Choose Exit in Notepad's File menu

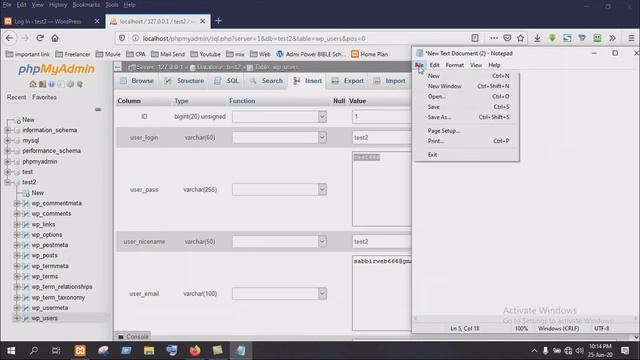pyautogui.click(x=468, y=155)
